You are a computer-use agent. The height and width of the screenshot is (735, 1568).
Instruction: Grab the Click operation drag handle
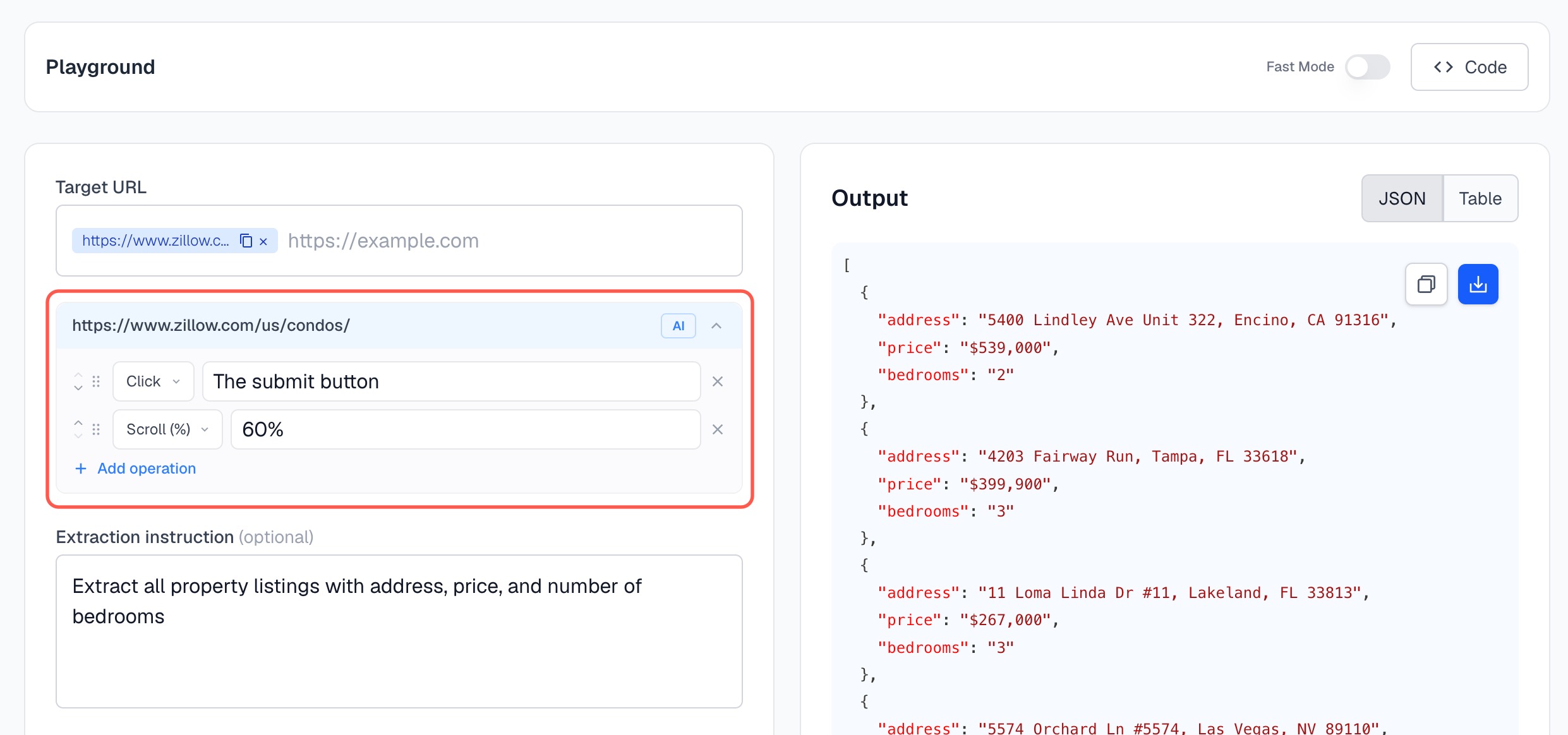click(x=96, y=381)
